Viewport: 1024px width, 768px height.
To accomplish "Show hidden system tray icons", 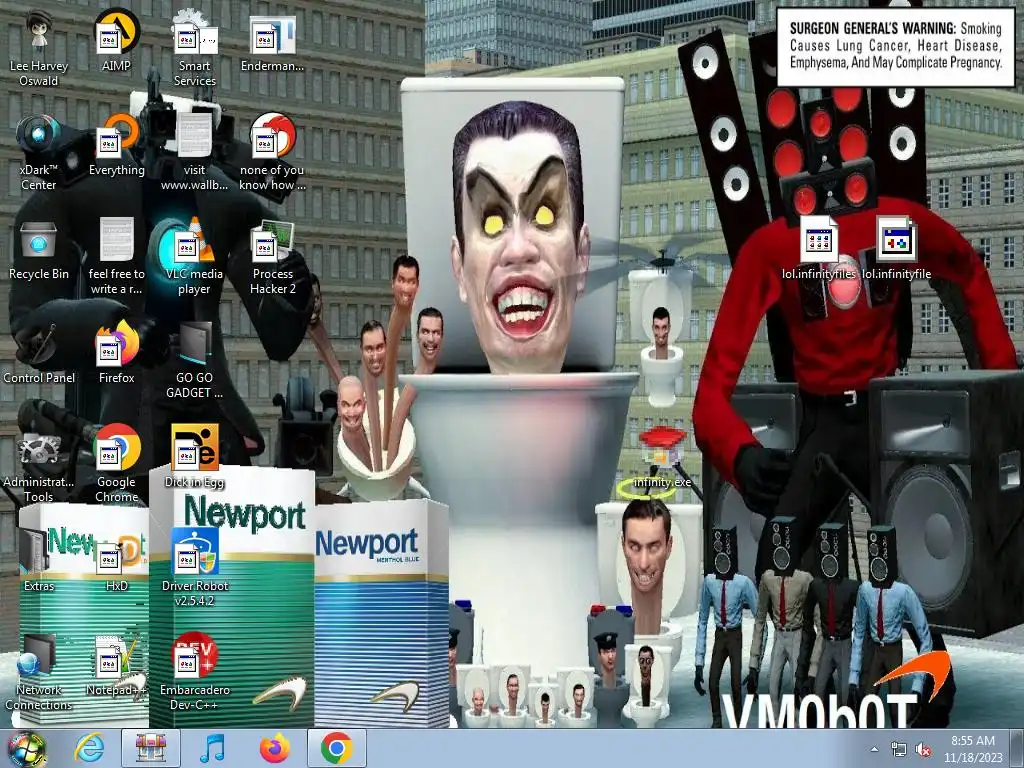I will click(x=874, y=749).
